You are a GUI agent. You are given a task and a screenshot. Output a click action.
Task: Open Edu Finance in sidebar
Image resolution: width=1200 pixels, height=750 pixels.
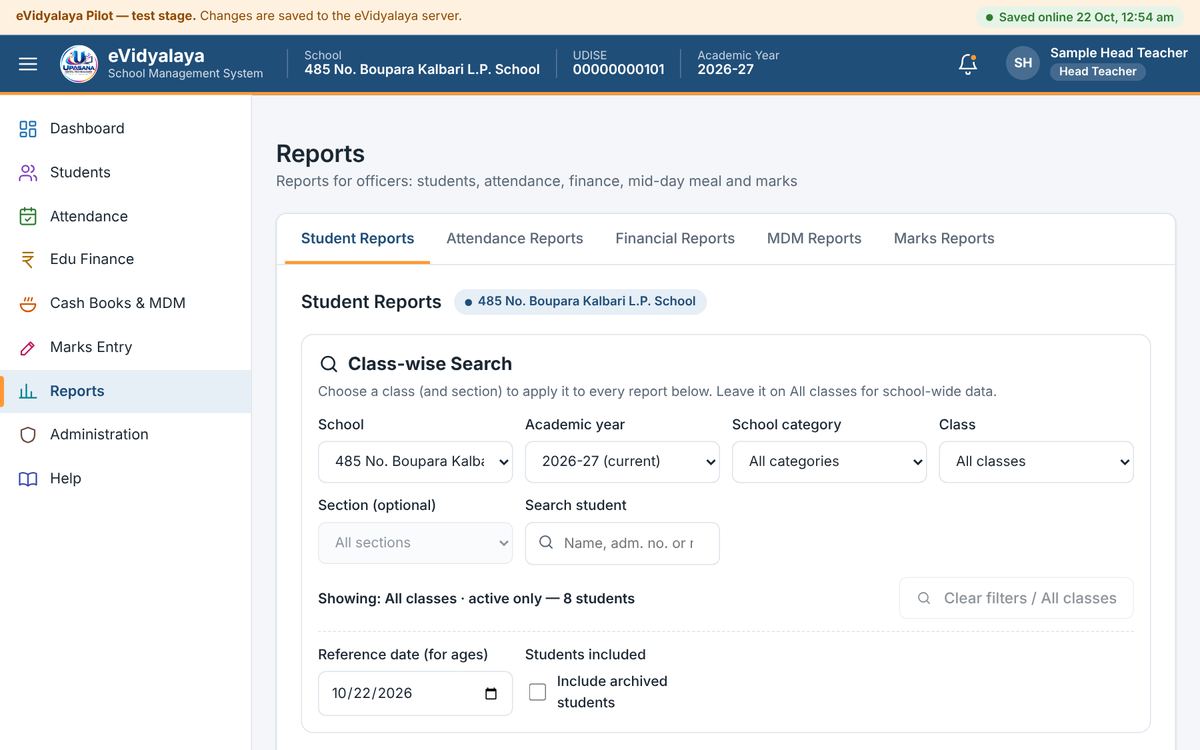tap(125, 260)
